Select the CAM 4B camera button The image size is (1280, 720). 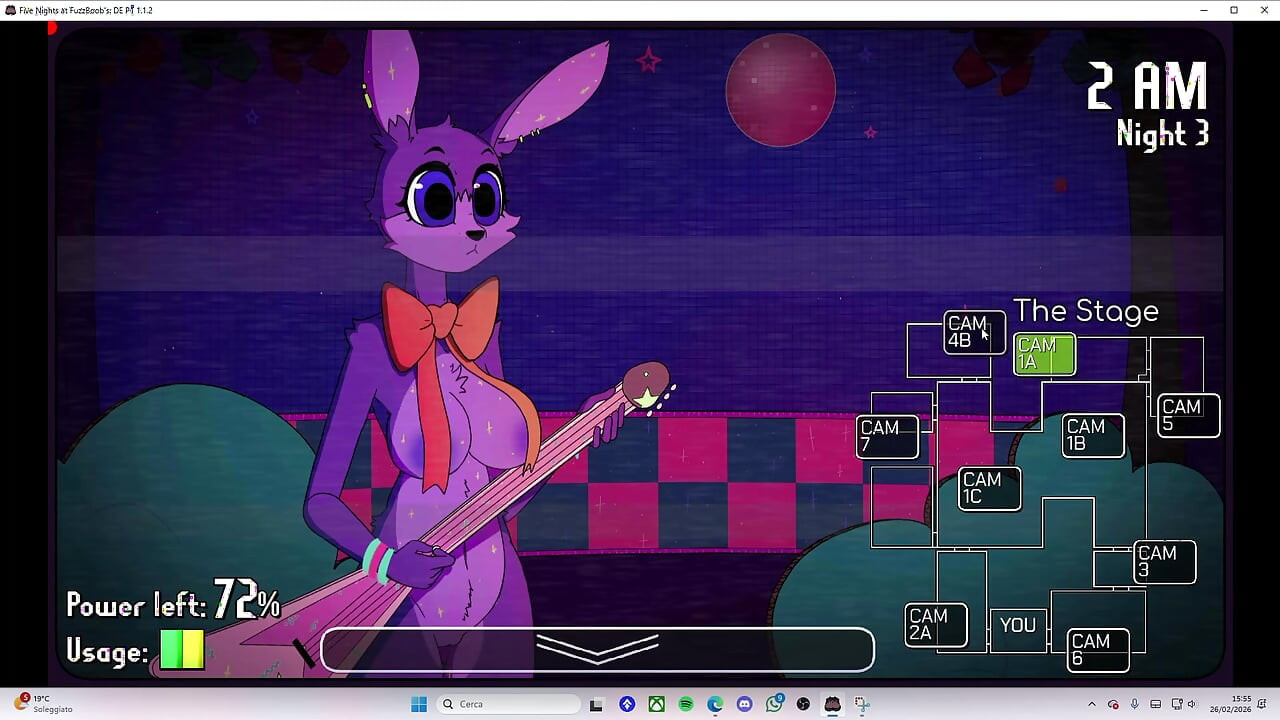click(974, 332)
